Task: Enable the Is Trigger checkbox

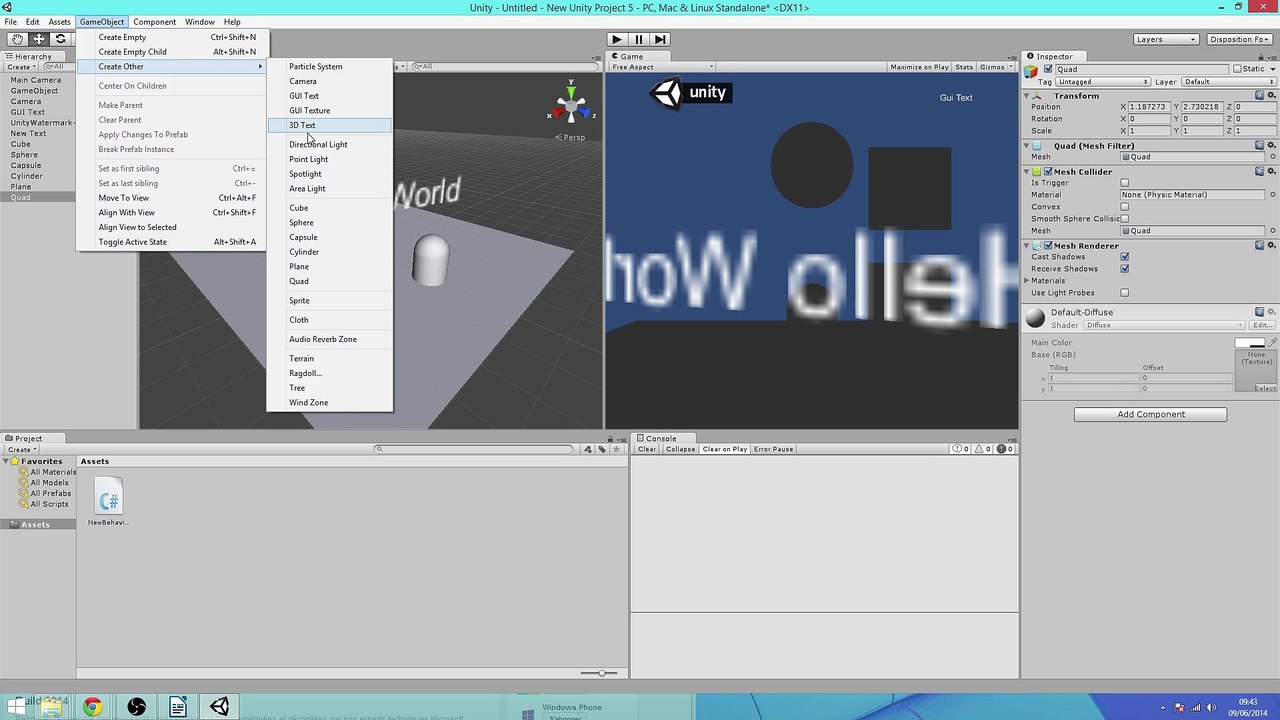Action: tap(1125, 183)
